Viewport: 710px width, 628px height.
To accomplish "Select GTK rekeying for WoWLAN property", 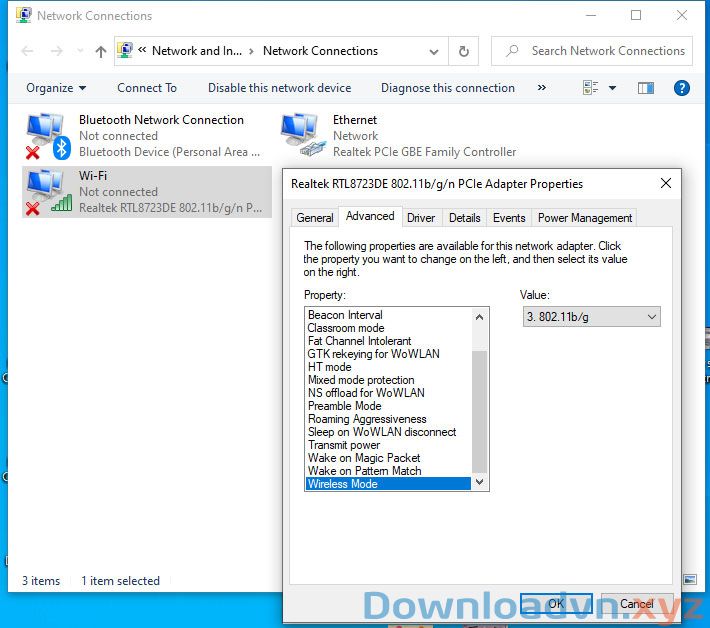I will (388, 354).
